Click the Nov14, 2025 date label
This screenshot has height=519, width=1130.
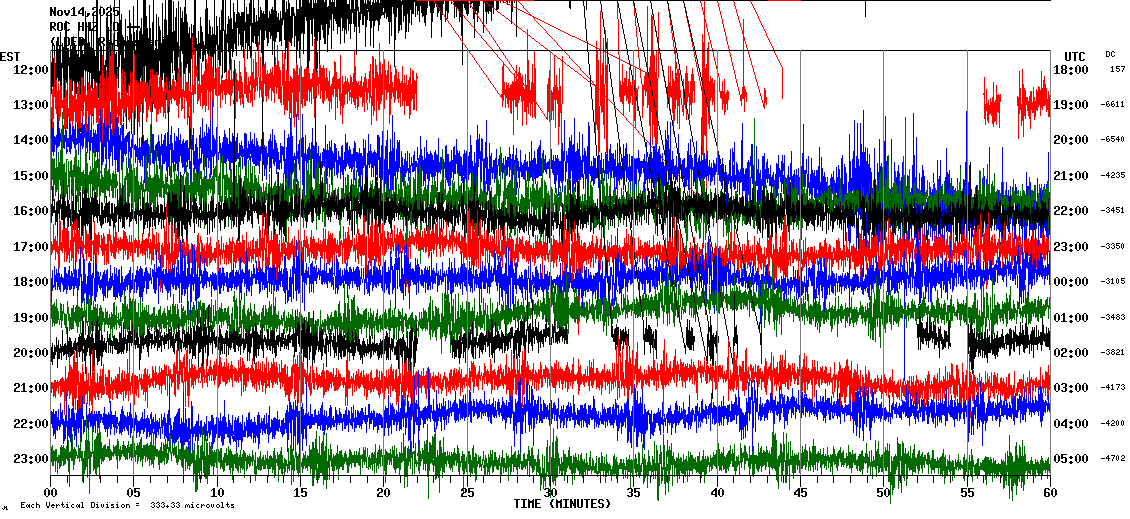pos(84,11)
